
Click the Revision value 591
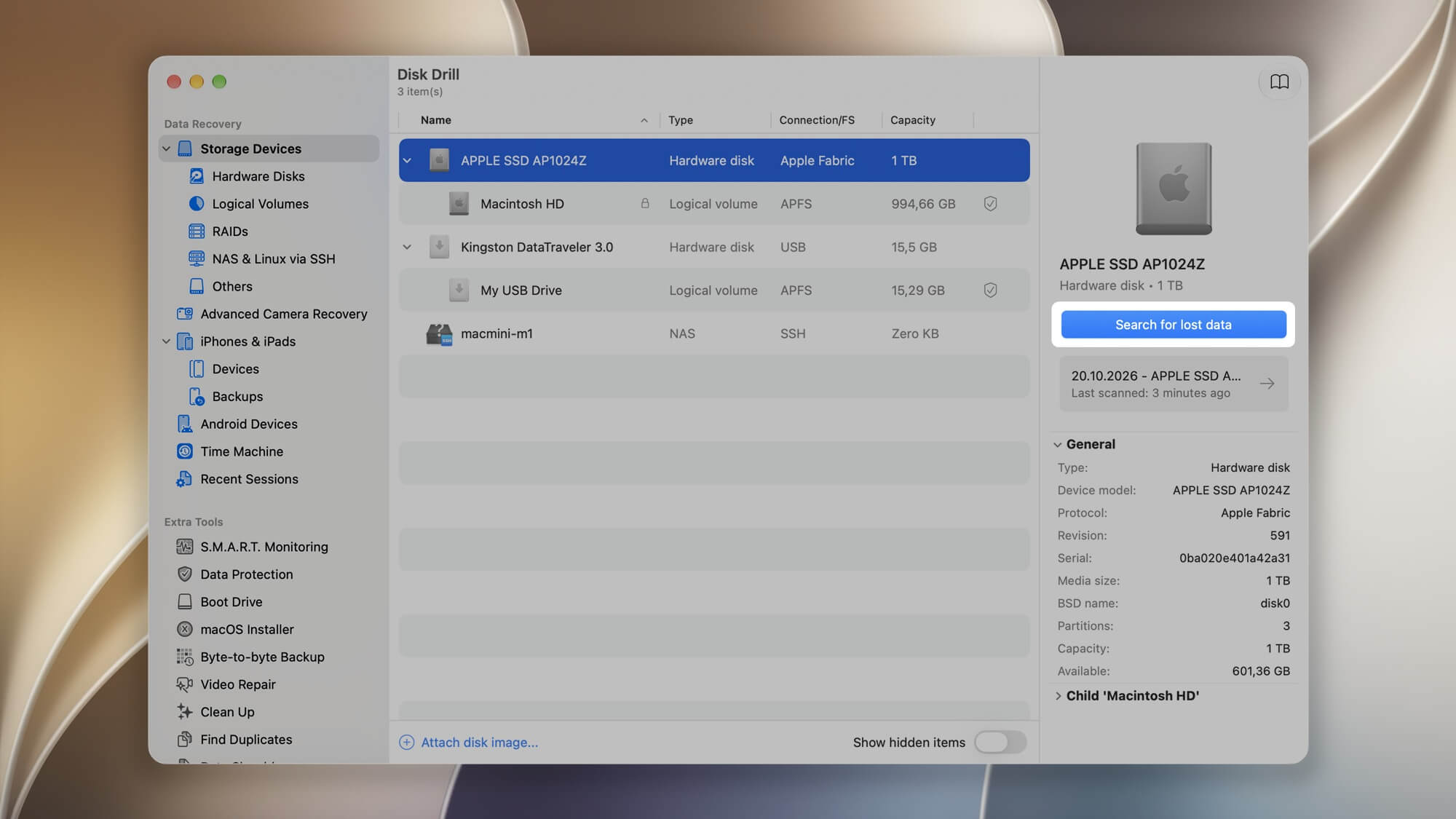pyautogui.click(x=1280, y=536)
